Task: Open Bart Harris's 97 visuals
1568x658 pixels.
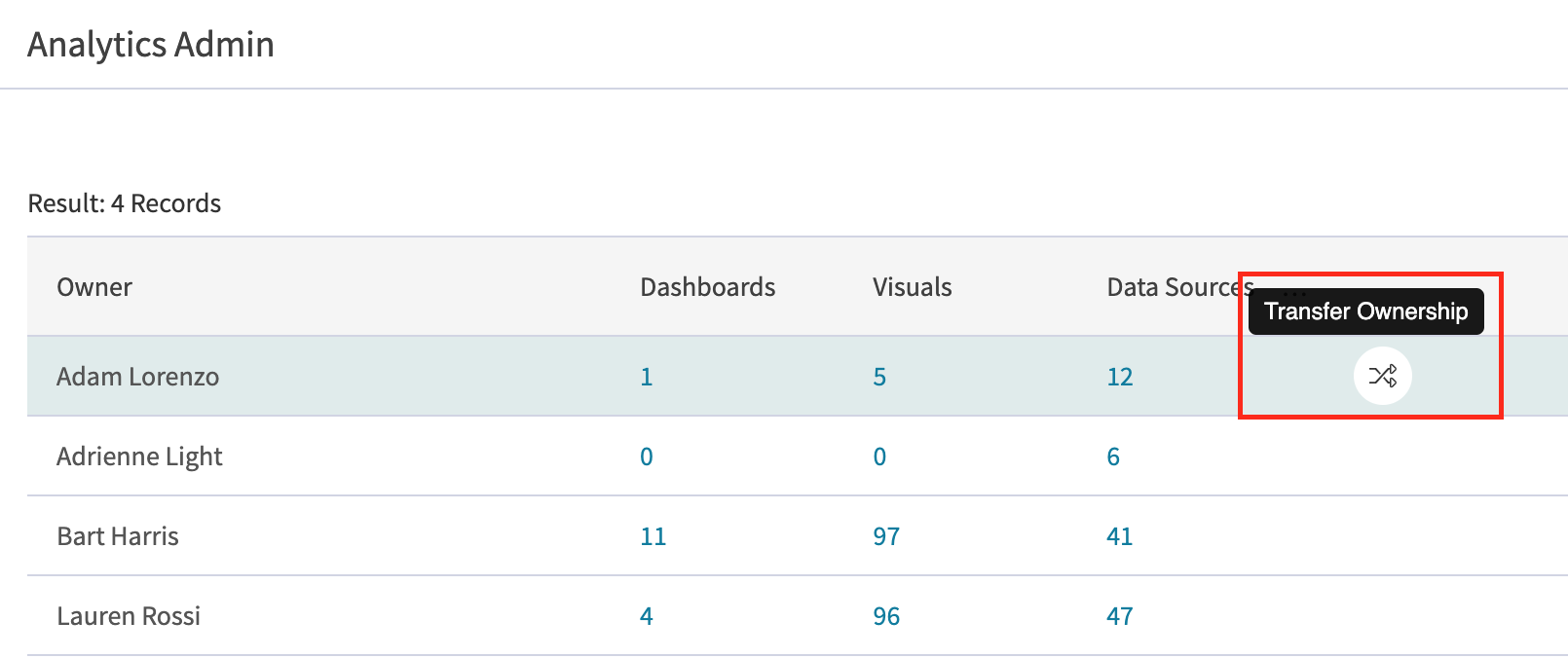Action: tap(886, 536)
